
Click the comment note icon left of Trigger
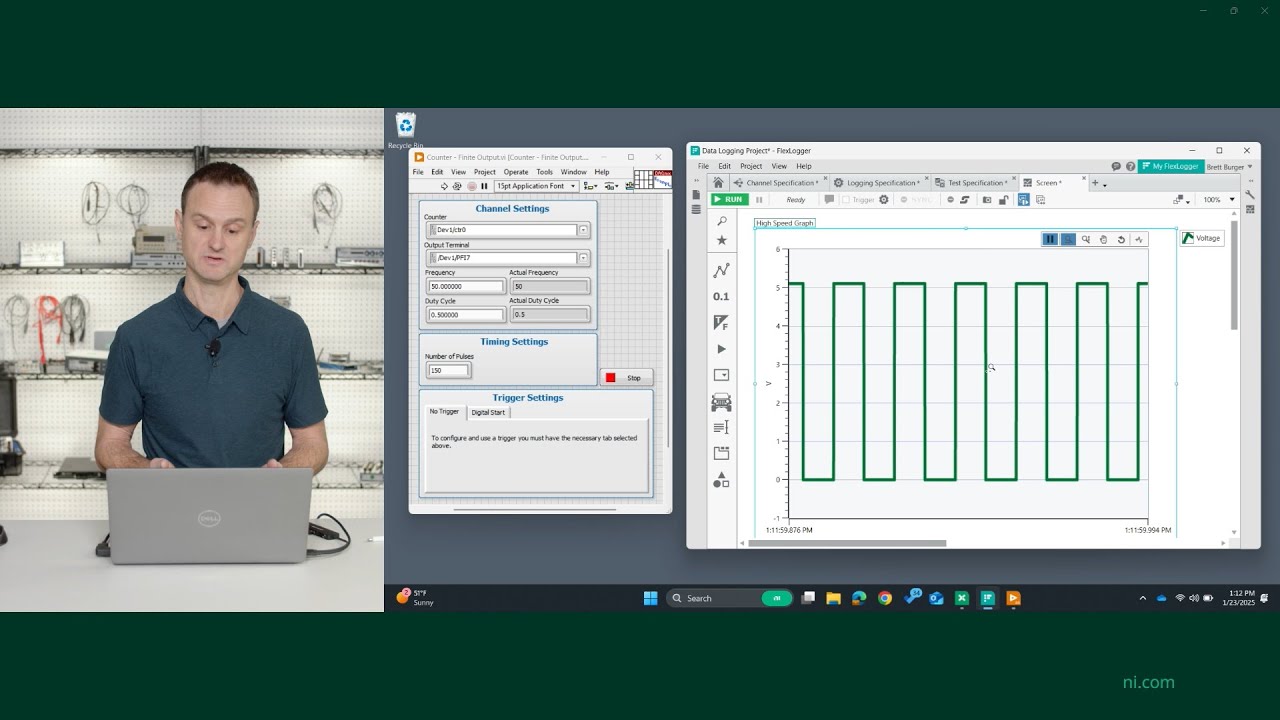pos(829,199)
